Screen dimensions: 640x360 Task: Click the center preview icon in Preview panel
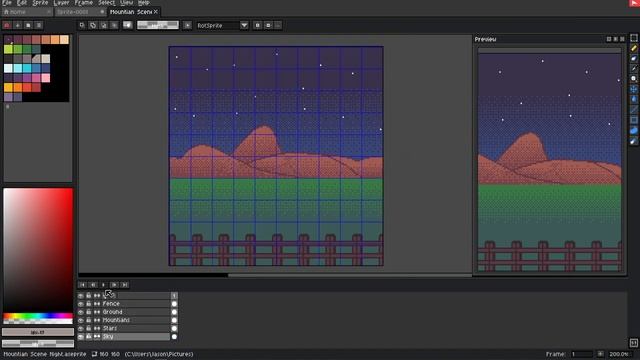[609, 39]
